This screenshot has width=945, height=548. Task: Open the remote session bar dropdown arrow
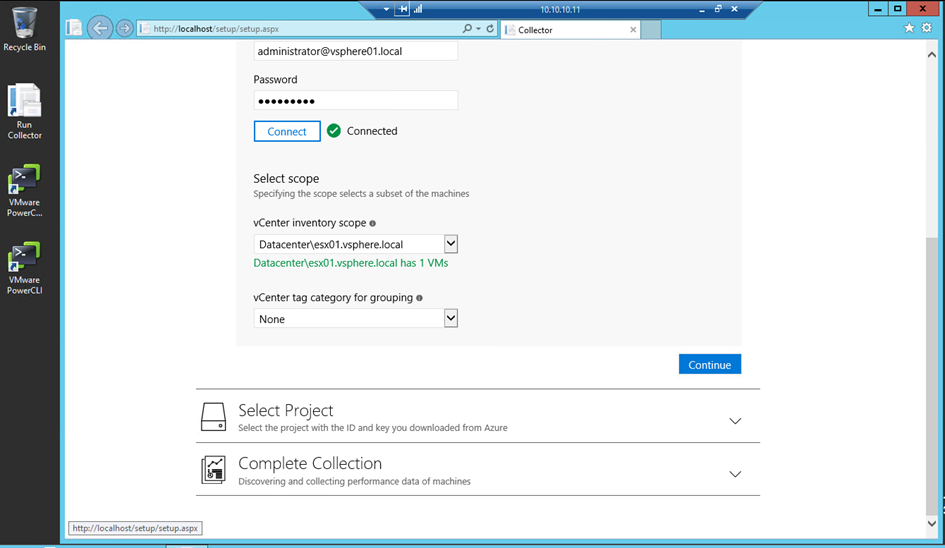tap(386, 9)
